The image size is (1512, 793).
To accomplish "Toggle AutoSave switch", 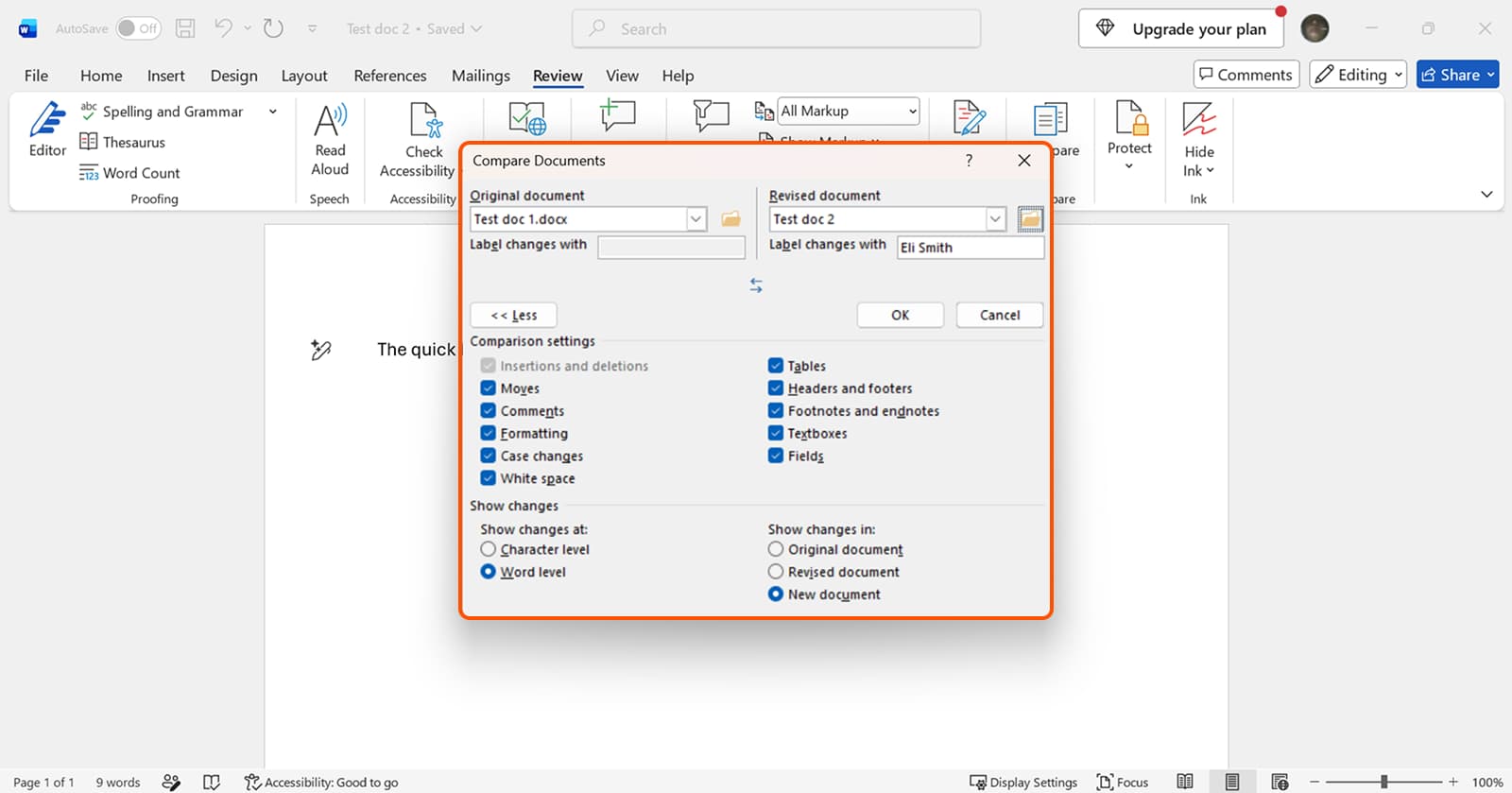I will point(138,28).
